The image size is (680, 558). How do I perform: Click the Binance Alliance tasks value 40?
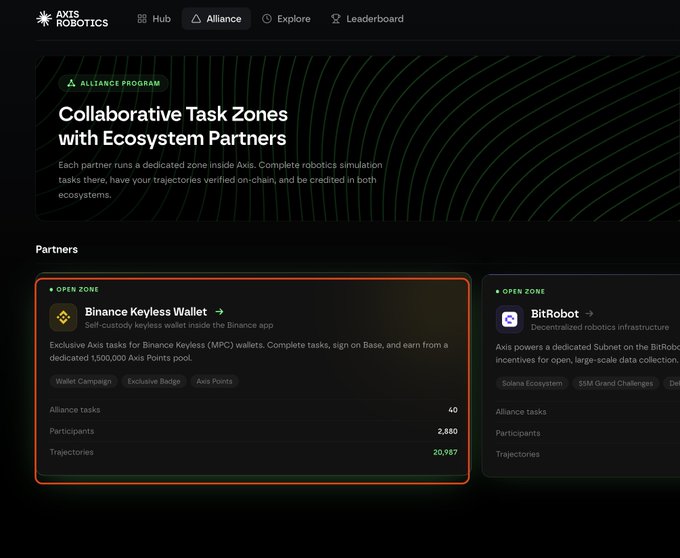pos(453,410)
